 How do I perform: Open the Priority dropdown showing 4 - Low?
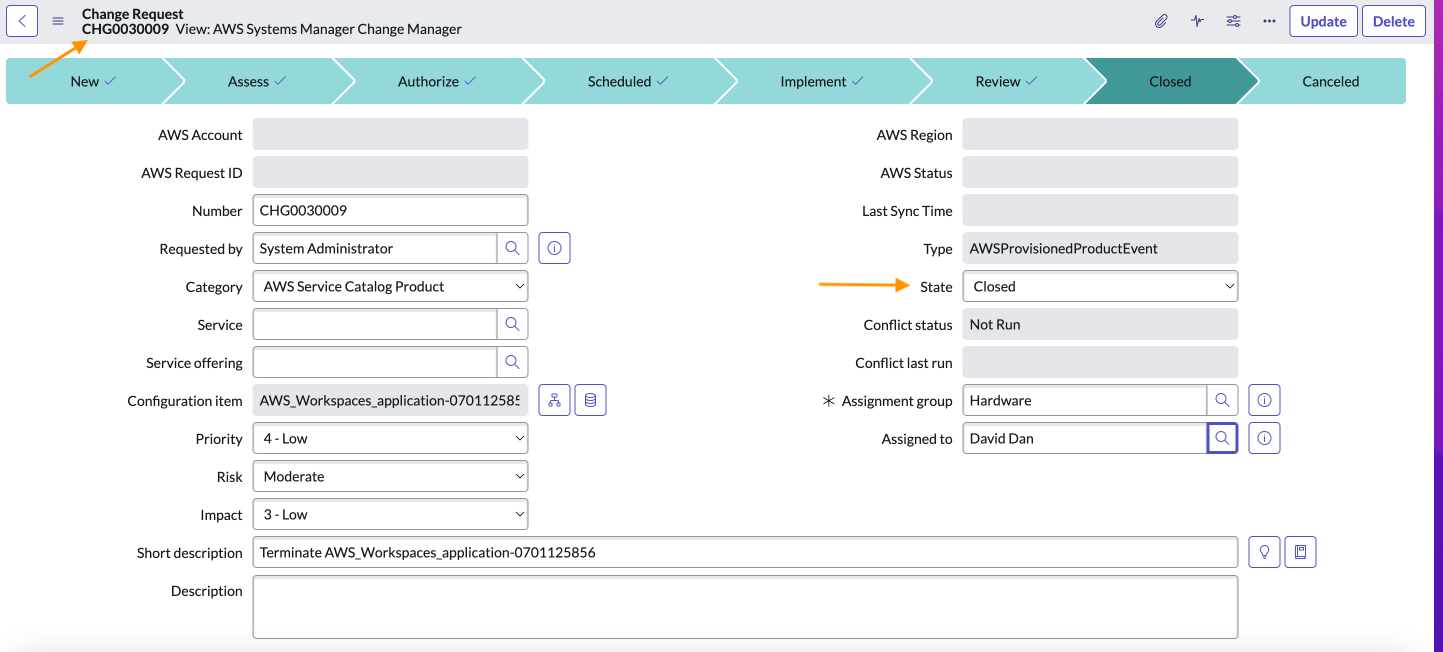tap(390, 437)
